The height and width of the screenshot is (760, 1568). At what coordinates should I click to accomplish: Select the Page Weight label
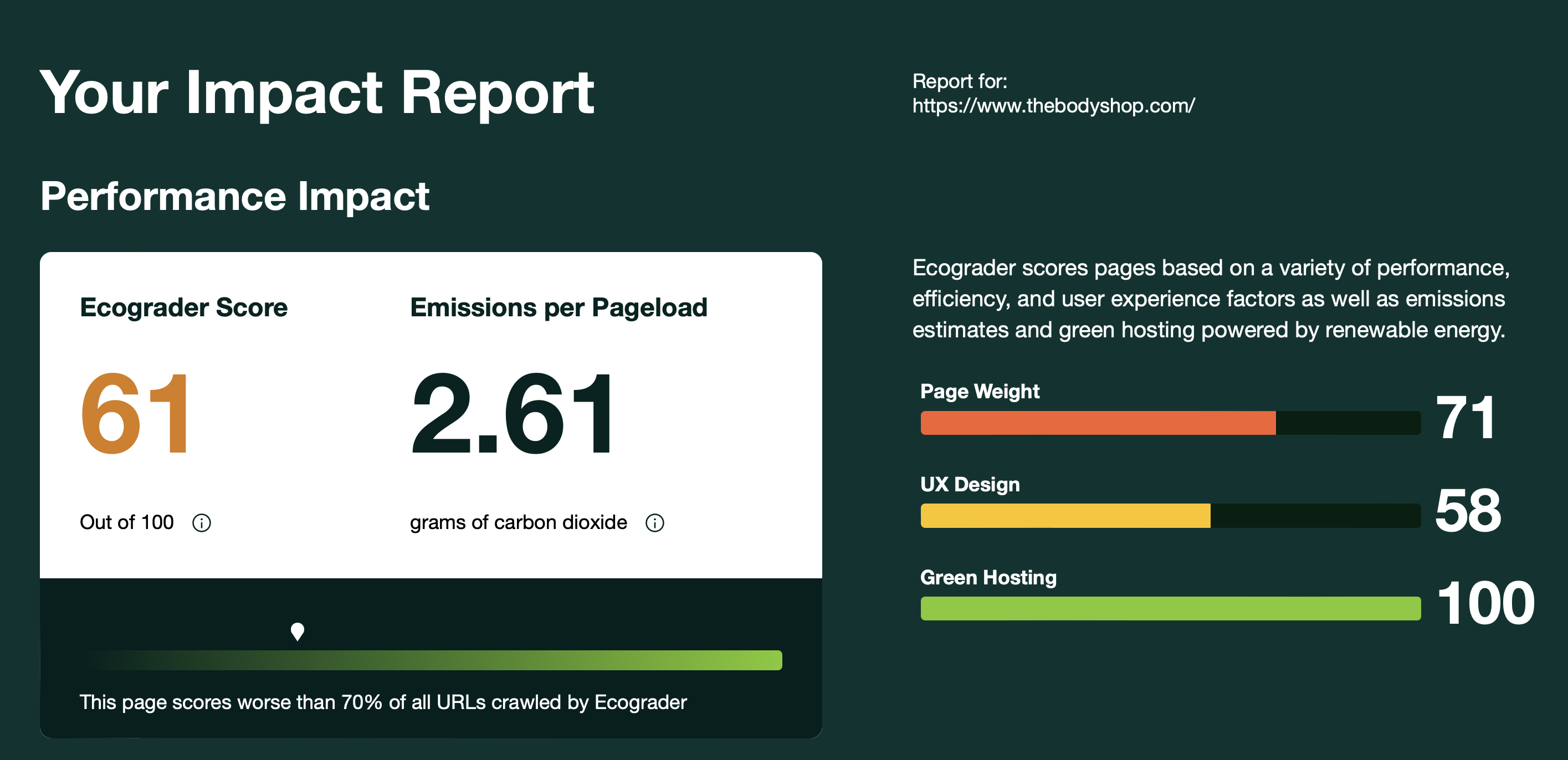click(980, 391)
